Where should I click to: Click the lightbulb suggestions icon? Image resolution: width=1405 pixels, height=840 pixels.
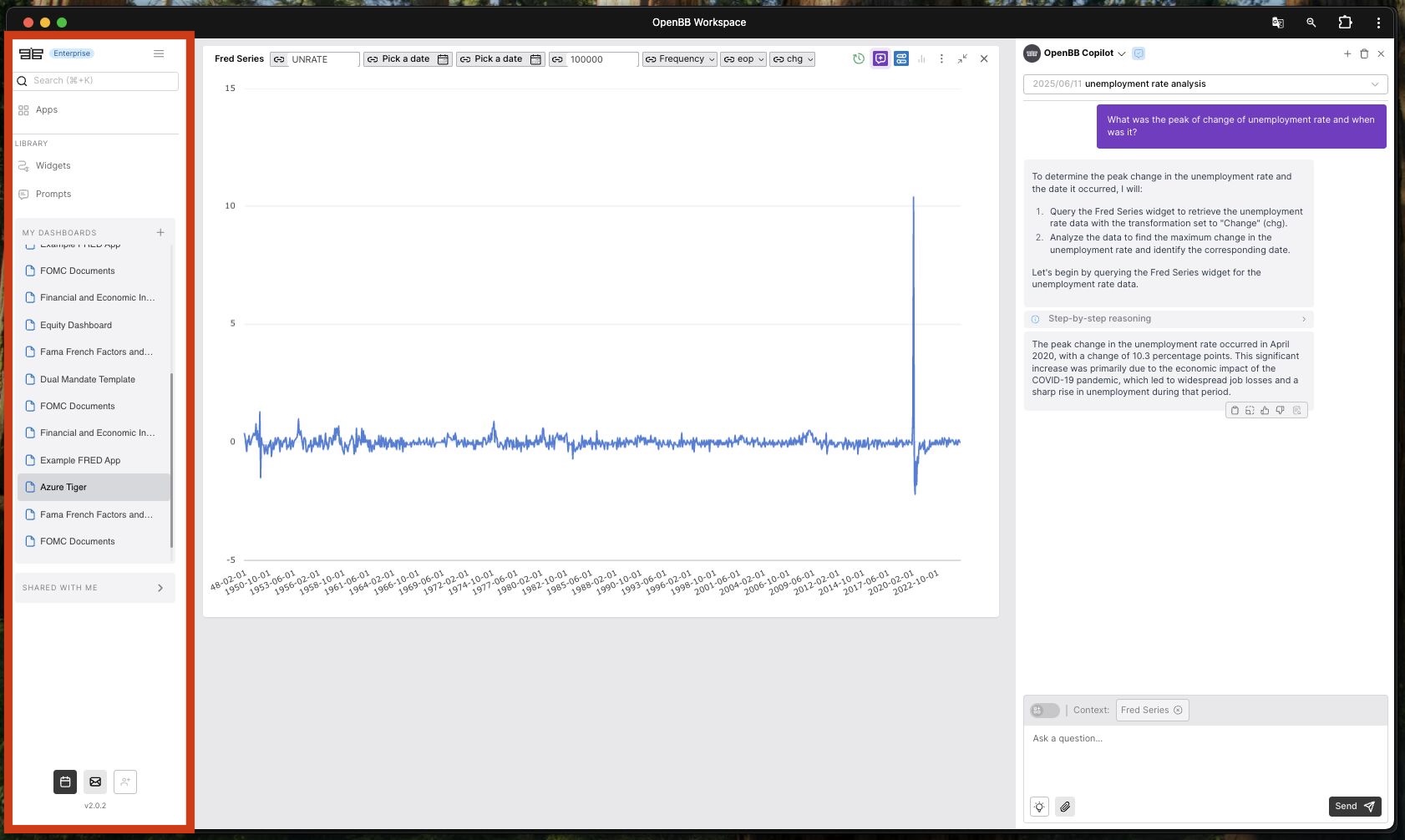1039,807
